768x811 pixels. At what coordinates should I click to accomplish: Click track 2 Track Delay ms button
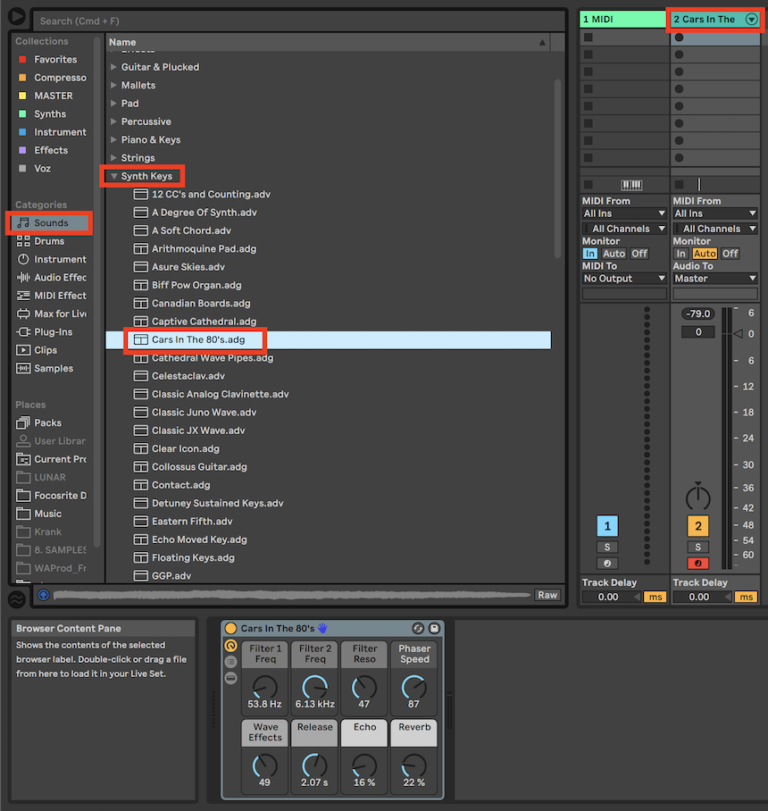coord(746,597)
